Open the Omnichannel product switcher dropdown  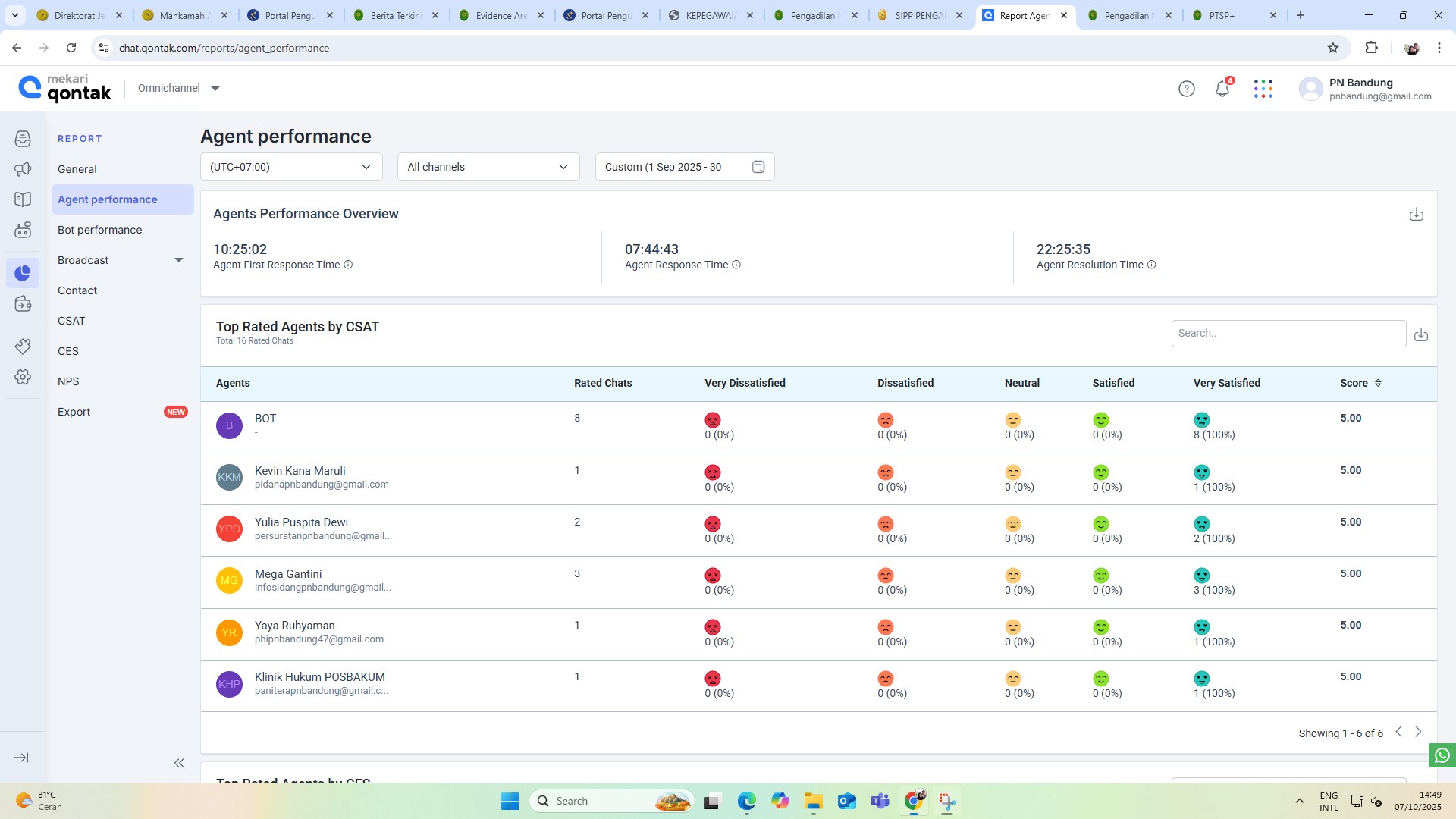(179, 89)
